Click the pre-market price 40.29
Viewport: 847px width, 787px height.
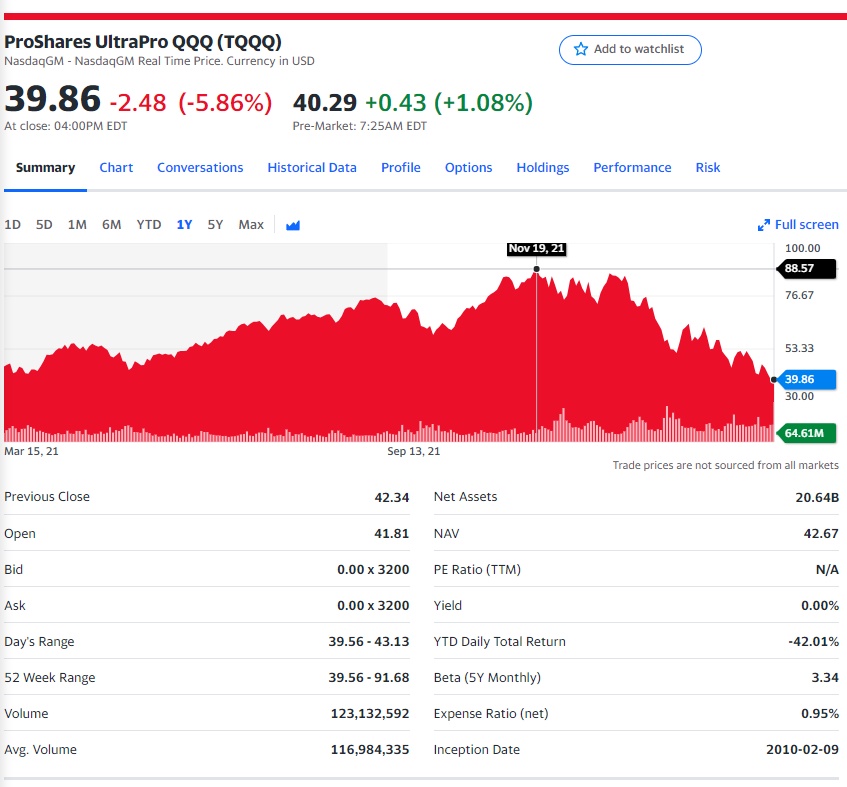point(325,103)
